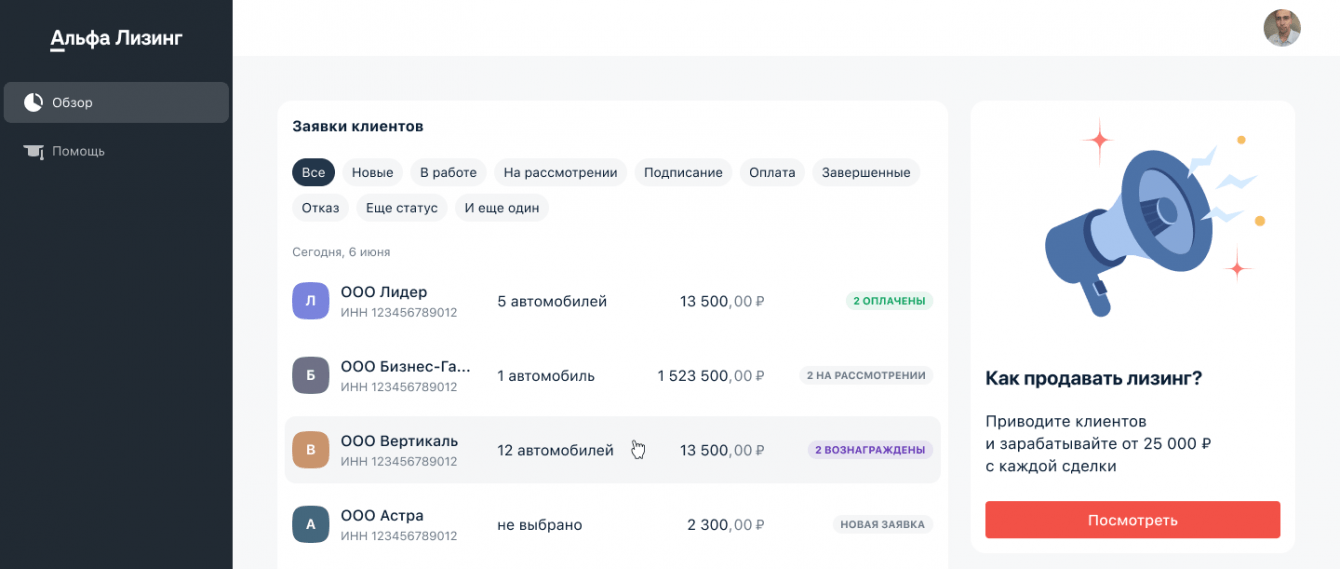The width and height of the screenshot is (1340, 569).
Task: Click the Сегодня, 6 июня date label
Action: click(341, 252)
